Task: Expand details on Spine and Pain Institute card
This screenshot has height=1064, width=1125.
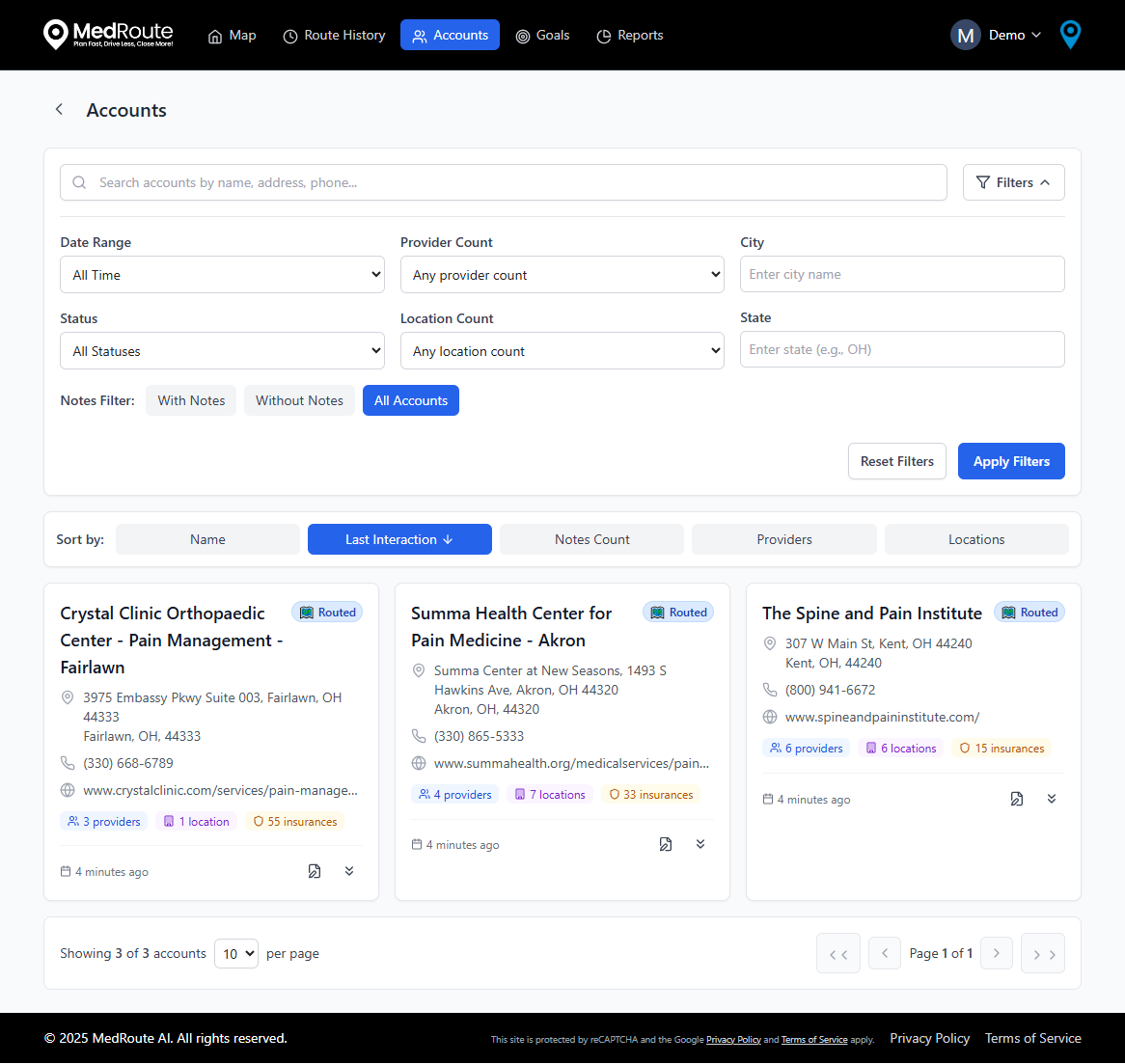Action: pyautogui.click(x=1051, y=799)
